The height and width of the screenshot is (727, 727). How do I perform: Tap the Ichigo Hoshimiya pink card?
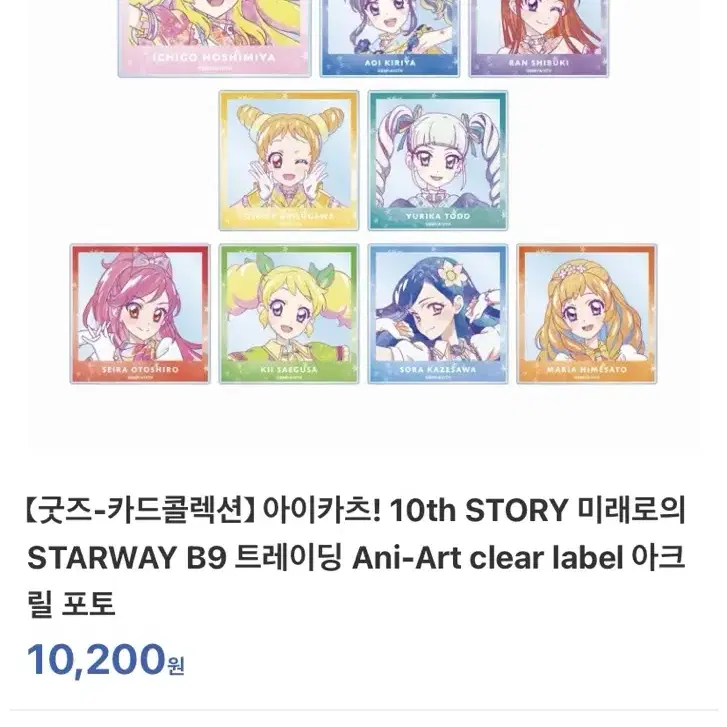[214, 37]
